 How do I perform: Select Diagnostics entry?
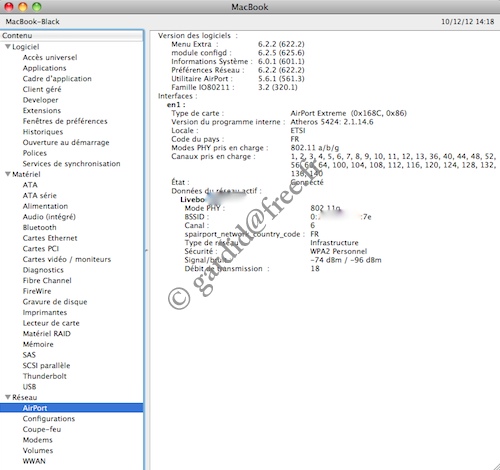click(x=43, y=270)
